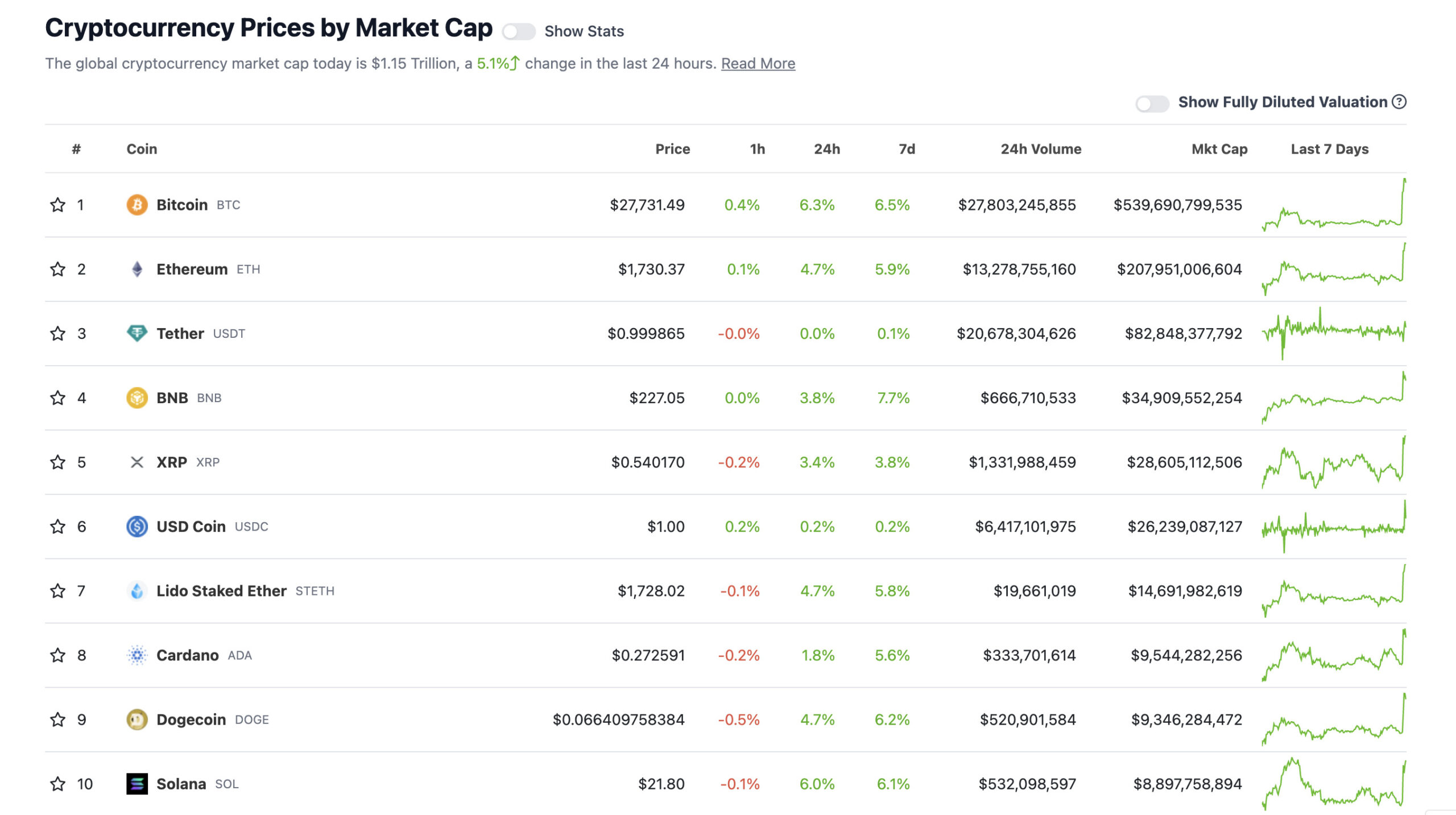Click Cardano price $0.272591
The width and height of the screenshot is (1456, 815).
click(x=648, y=655)
